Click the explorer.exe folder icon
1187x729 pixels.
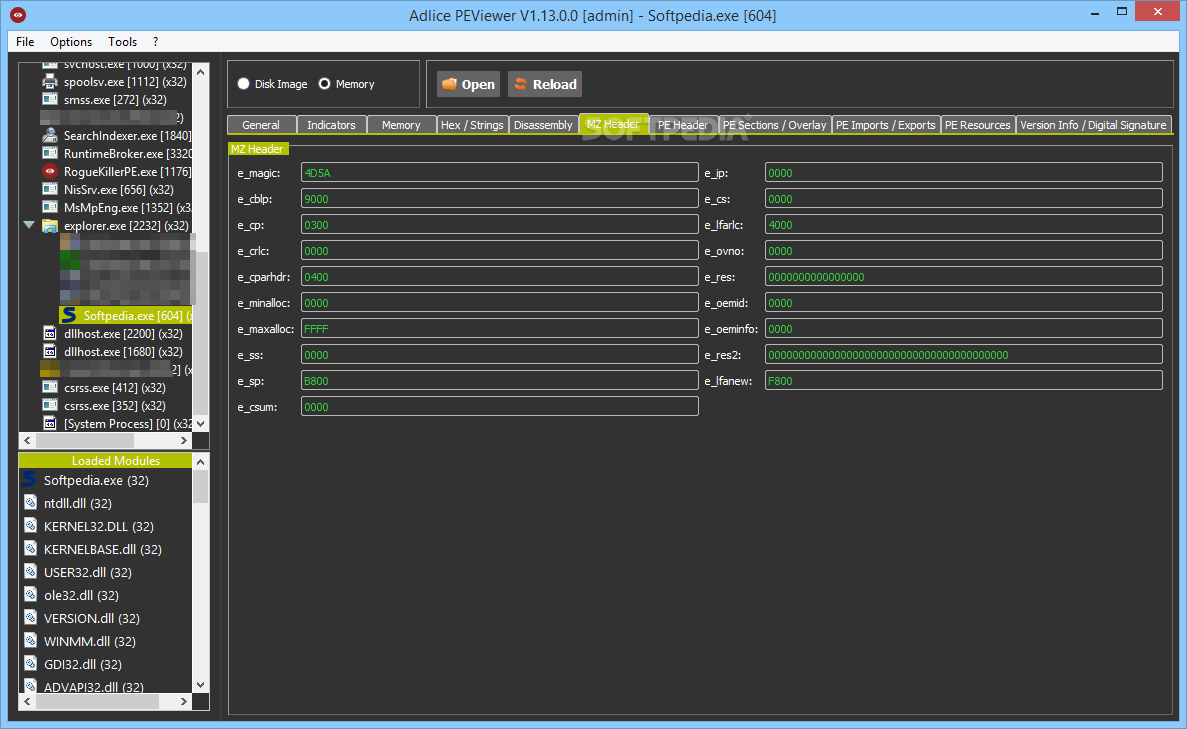pyautogui.click(x=50, y=226)
